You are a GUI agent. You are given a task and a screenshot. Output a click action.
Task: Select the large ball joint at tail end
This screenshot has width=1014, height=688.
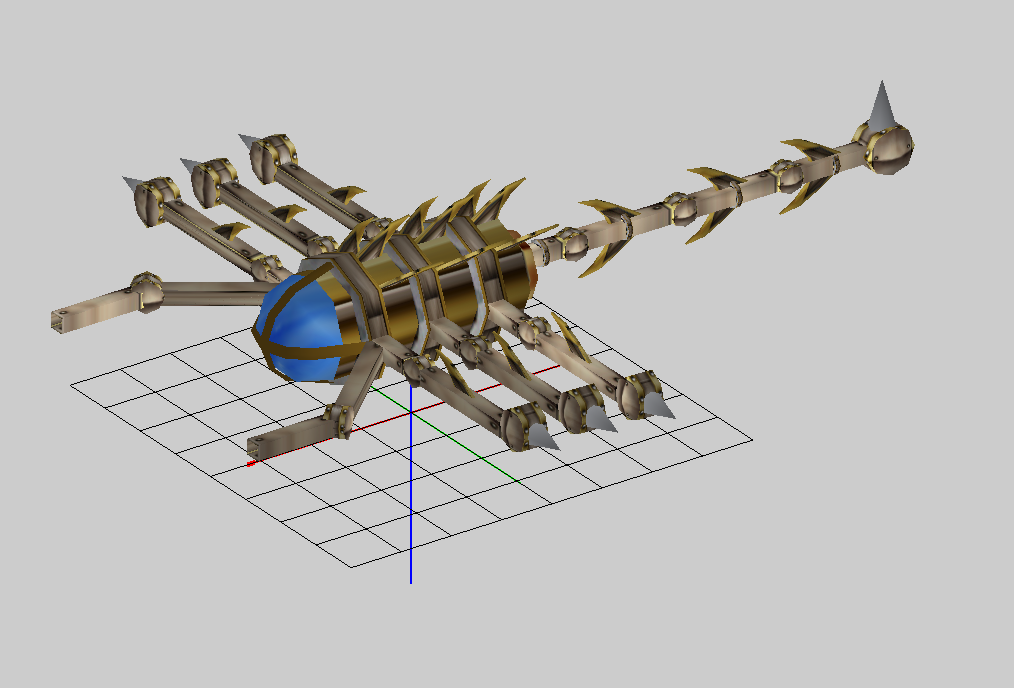point(890,149)
